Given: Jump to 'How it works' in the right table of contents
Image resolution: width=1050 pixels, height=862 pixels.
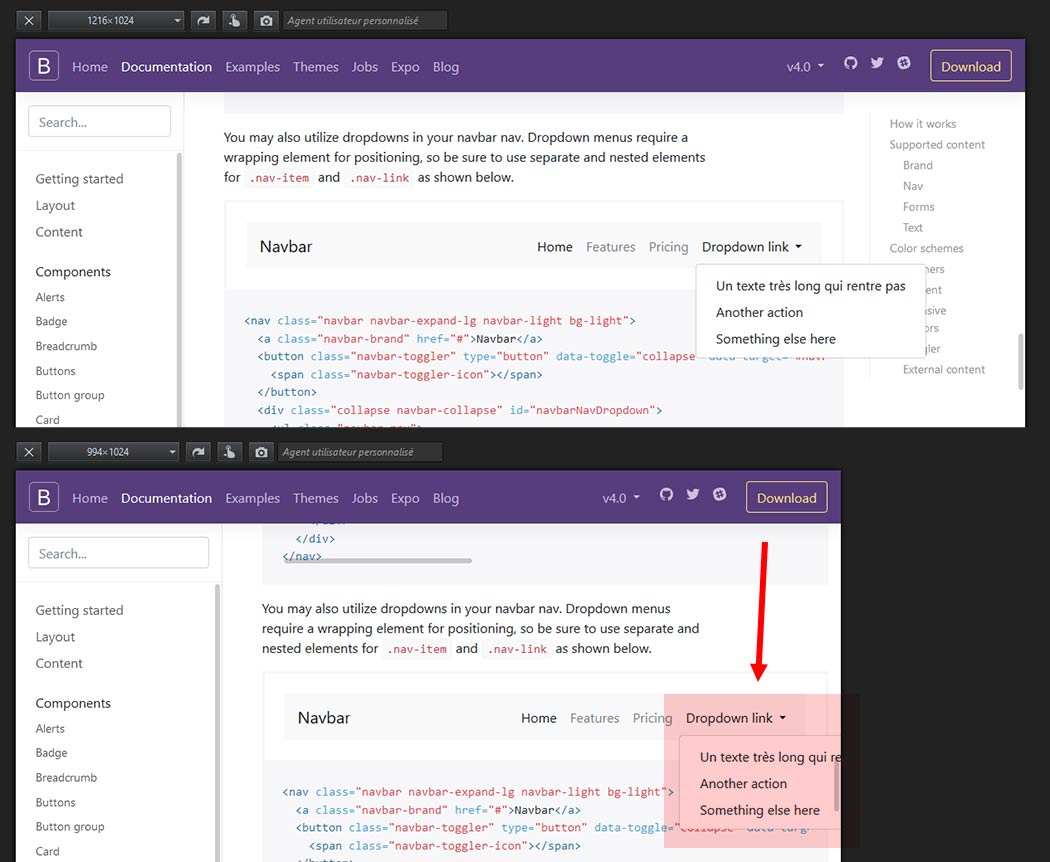Looking at the screenshot, I should click(923, 124).
